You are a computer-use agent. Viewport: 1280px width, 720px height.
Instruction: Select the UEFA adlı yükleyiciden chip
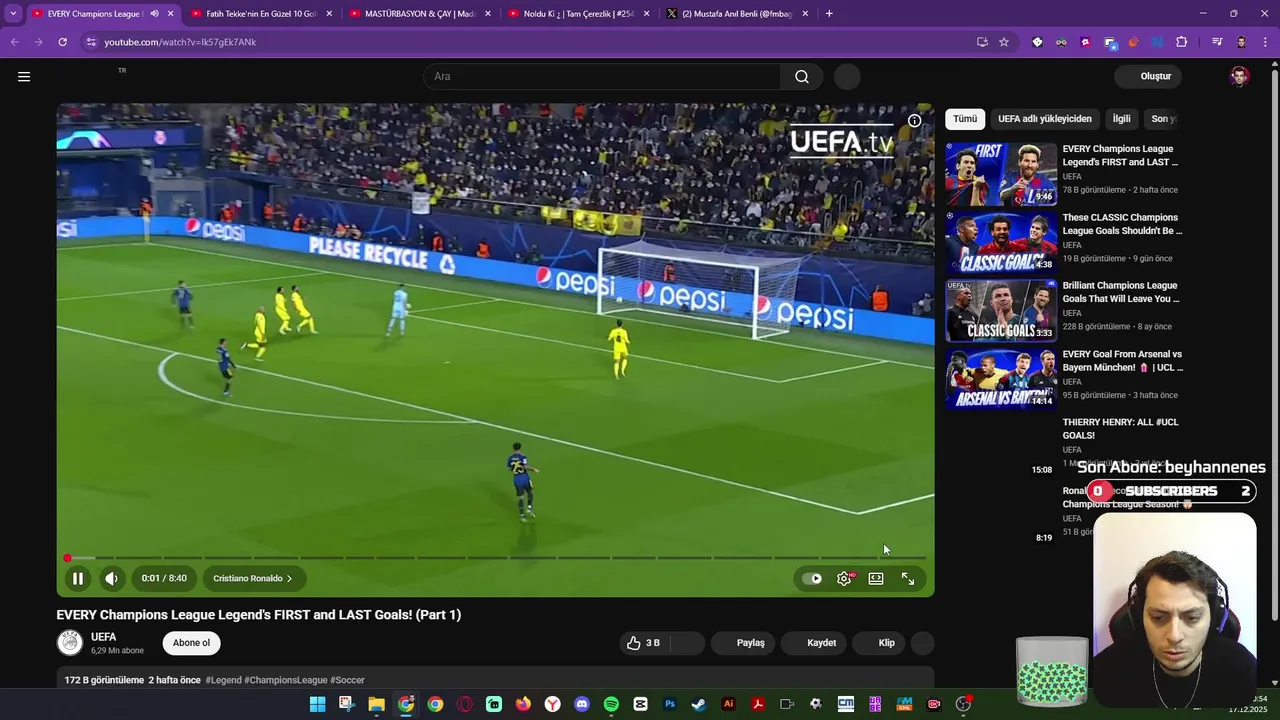pyautogui.click(x=1045, y=119)
